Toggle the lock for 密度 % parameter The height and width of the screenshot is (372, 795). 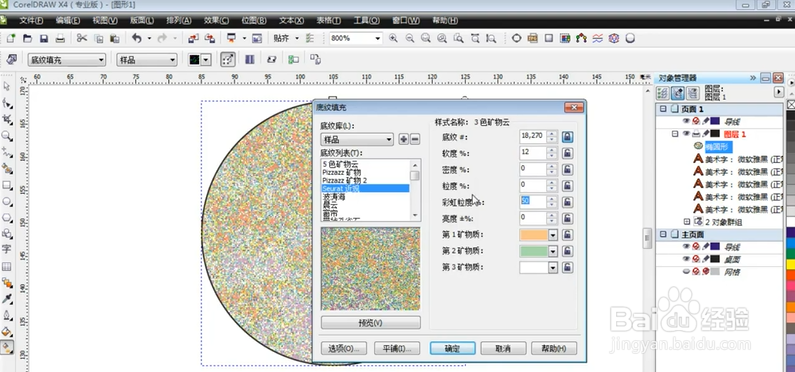(x=567, y=169)
